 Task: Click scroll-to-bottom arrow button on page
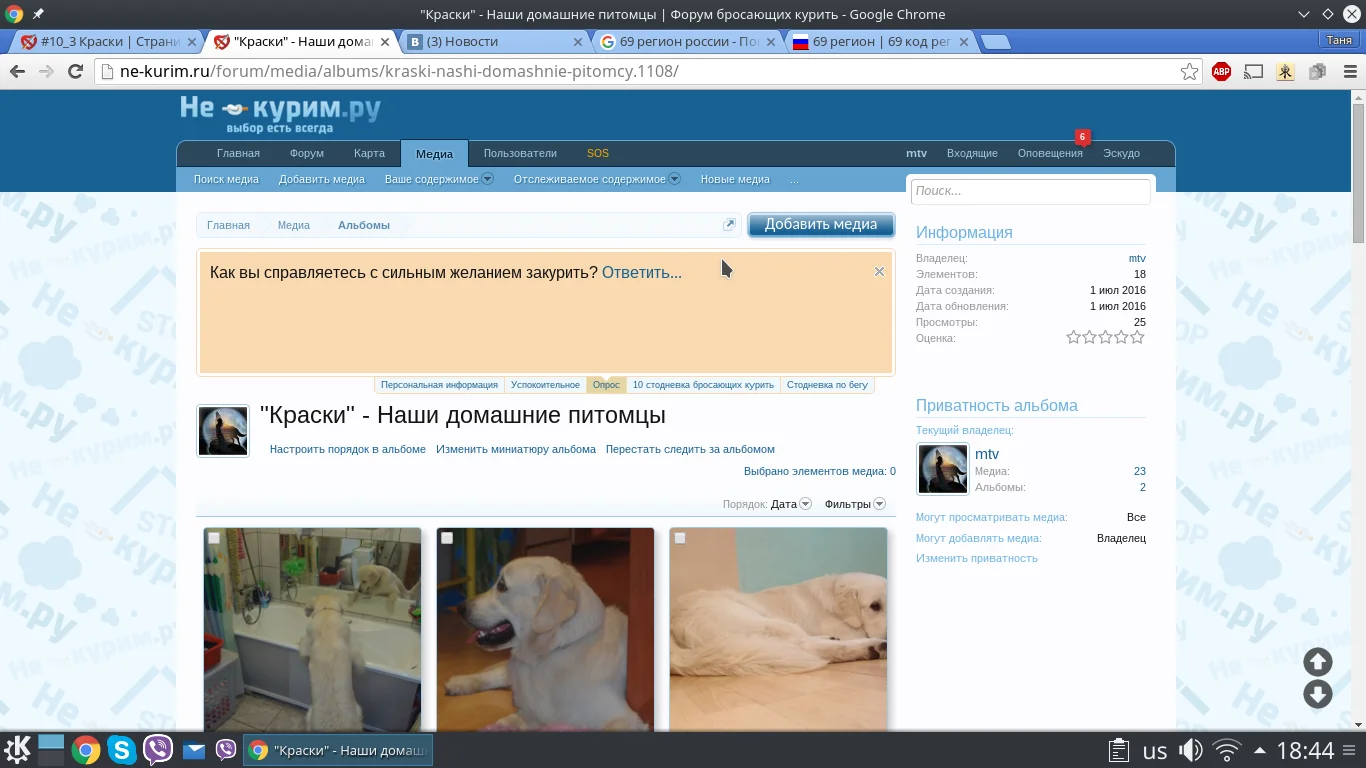tap(1317, 694)
